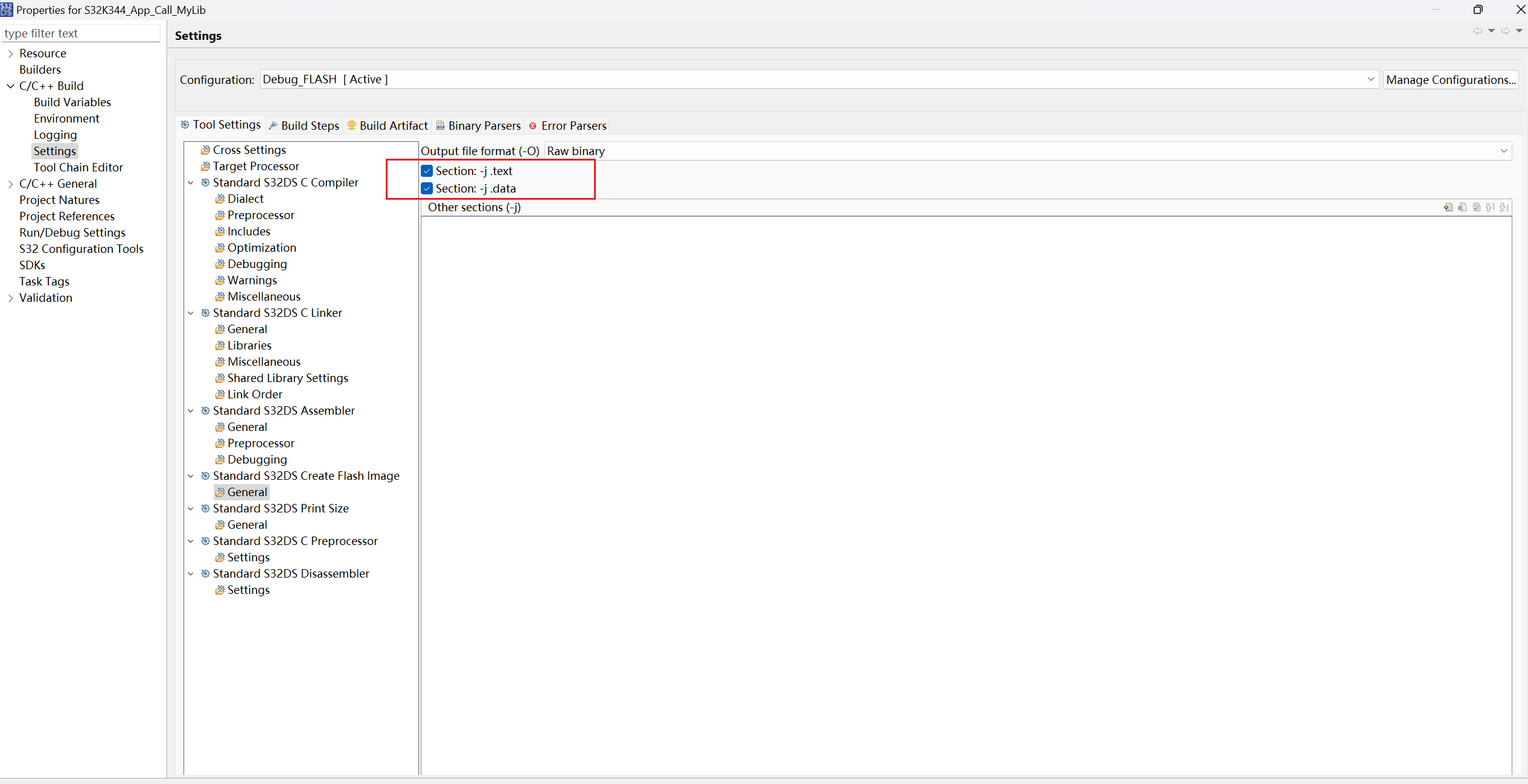This screenshot has height=784, width=1528.
Task: Click the Move Up icon in Other sections
Action: [x=1490, y=207]
